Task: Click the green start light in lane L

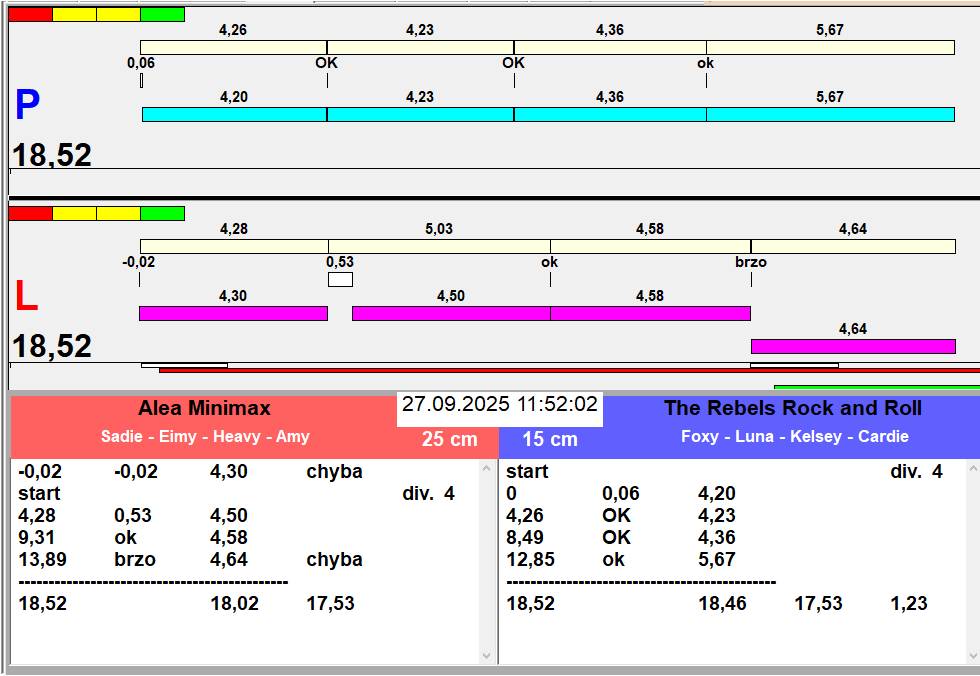Action: (x=162, y=214)
